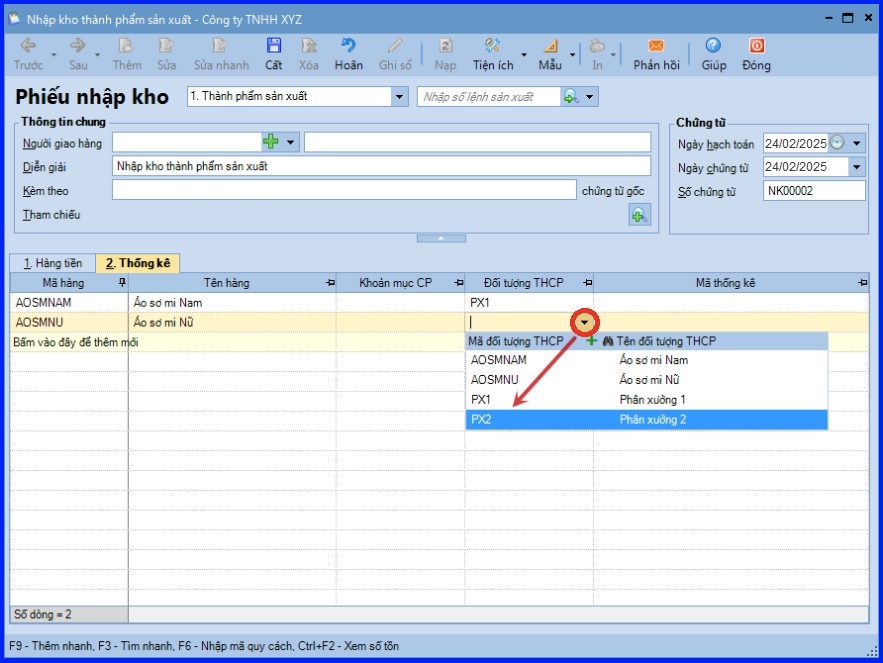Pin the Mã hàng column
Viewport: 883px width, 663px height.
122,283
